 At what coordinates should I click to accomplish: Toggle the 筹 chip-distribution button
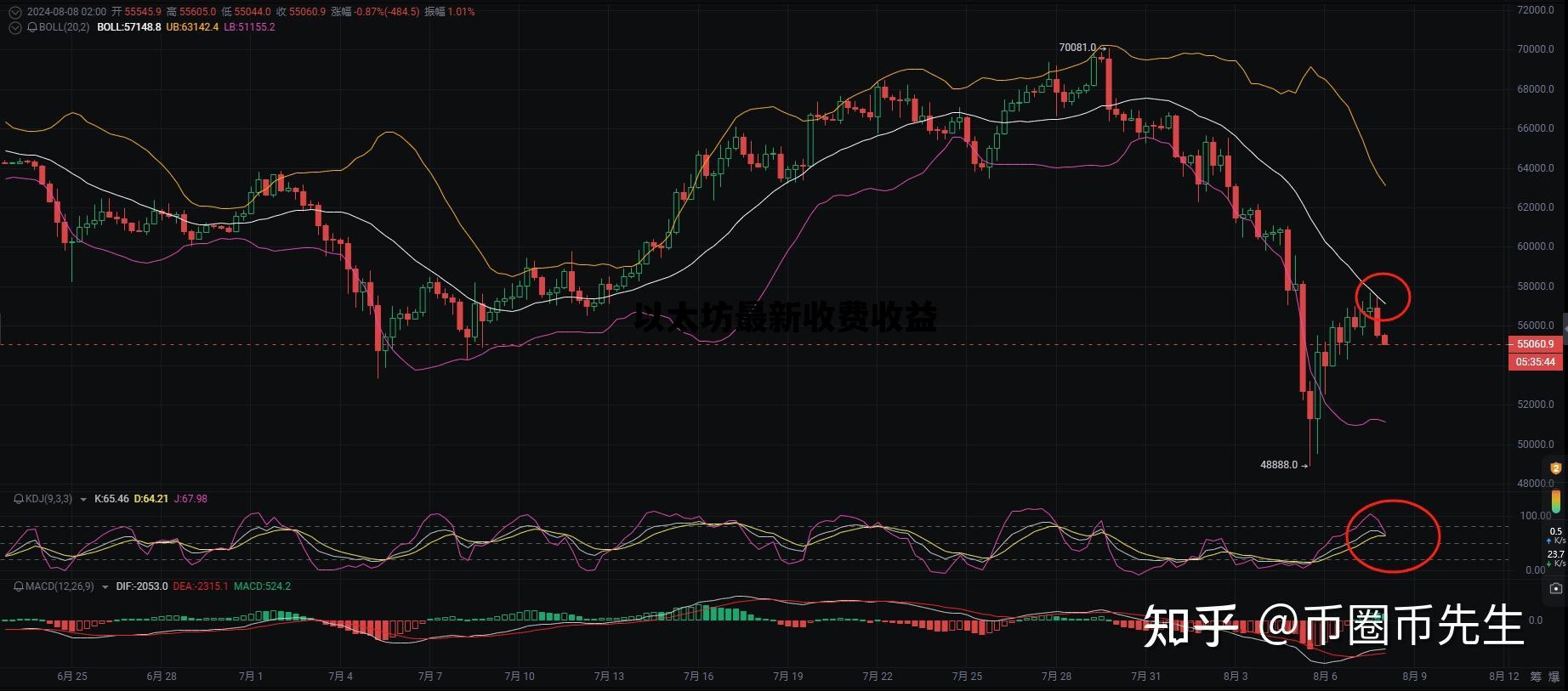(1536, 677)
